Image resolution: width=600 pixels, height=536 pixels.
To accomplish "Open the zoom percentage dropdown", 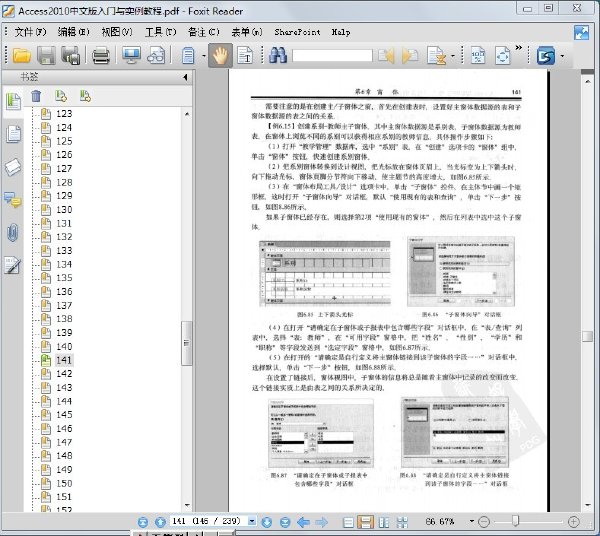I will point(472,521).
